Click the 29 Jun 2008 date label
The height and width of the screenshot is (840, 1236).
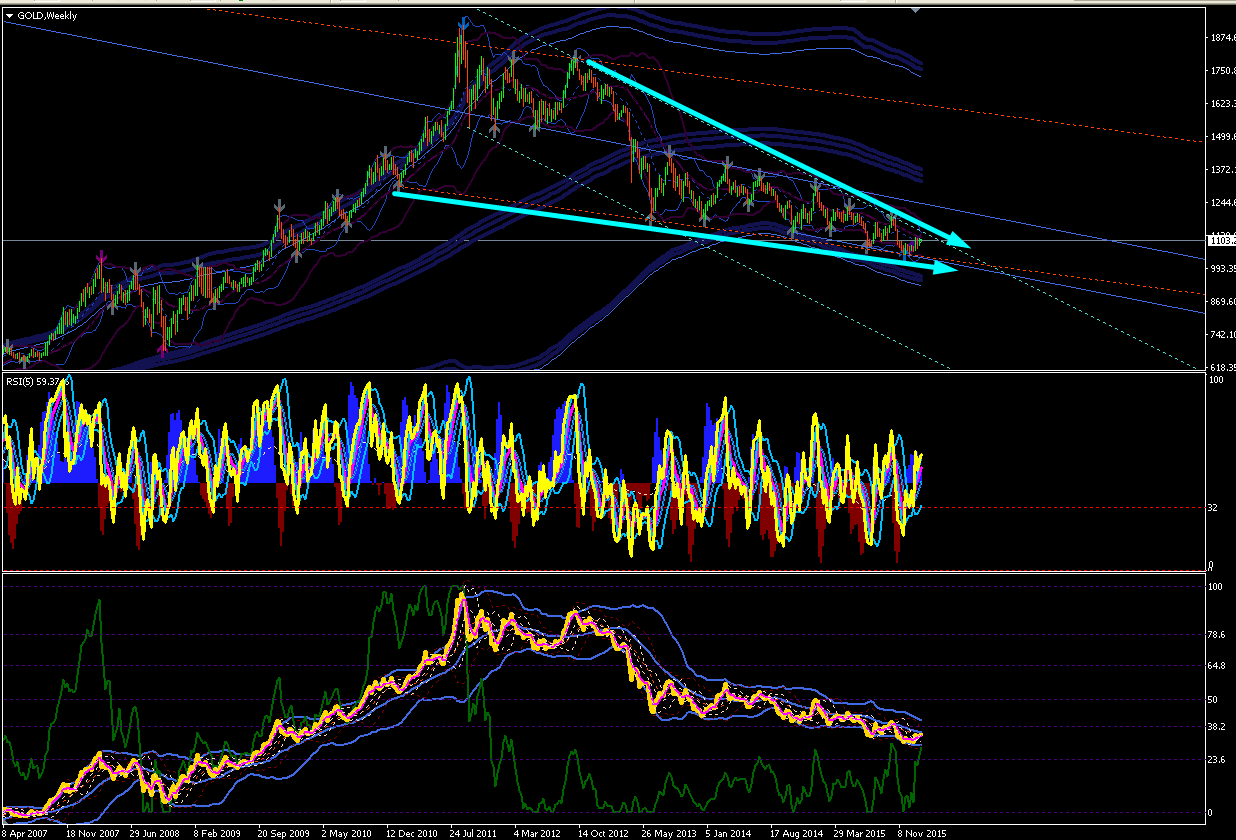pos(156,832)
